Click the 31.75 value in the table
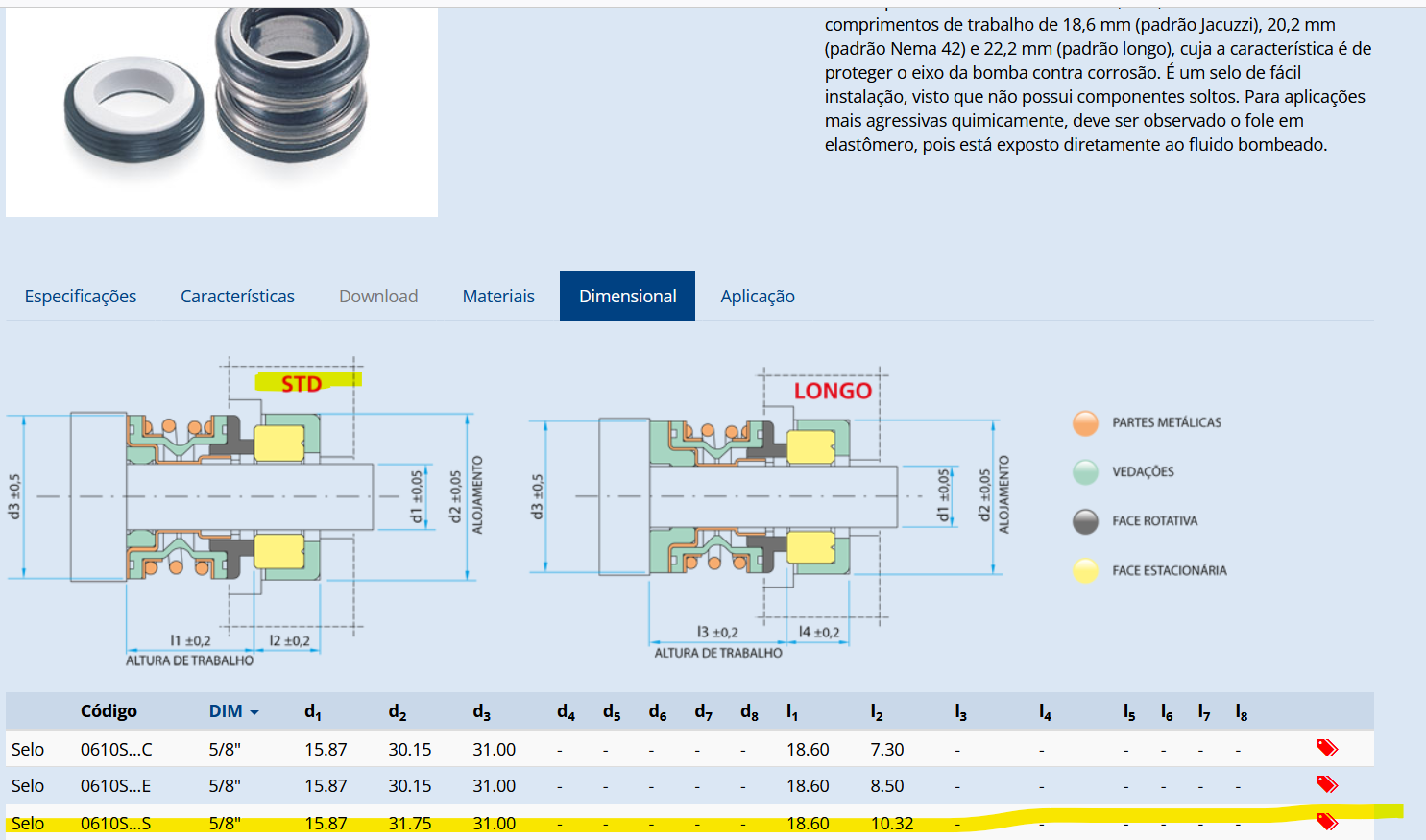Viewport: 1426px width, 840px height. tap(410, 823)
